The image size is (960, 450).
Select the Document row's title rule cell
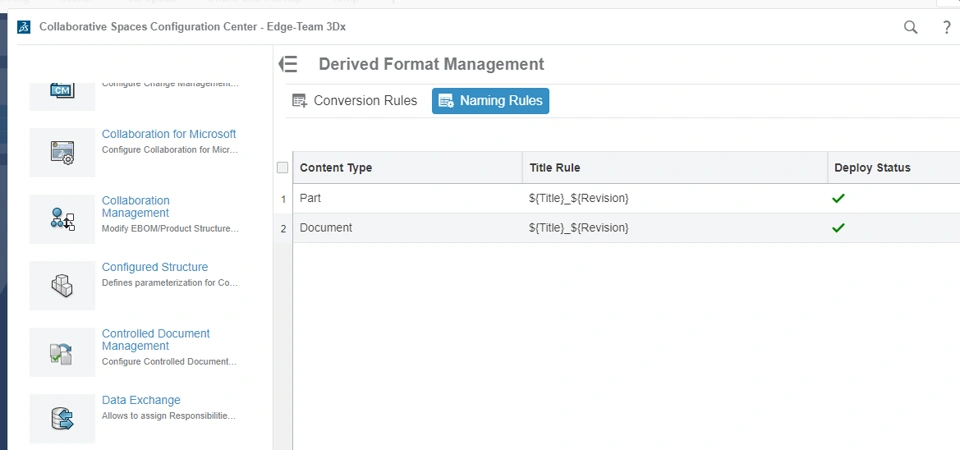pyautogui.click(x=579, y=228)
